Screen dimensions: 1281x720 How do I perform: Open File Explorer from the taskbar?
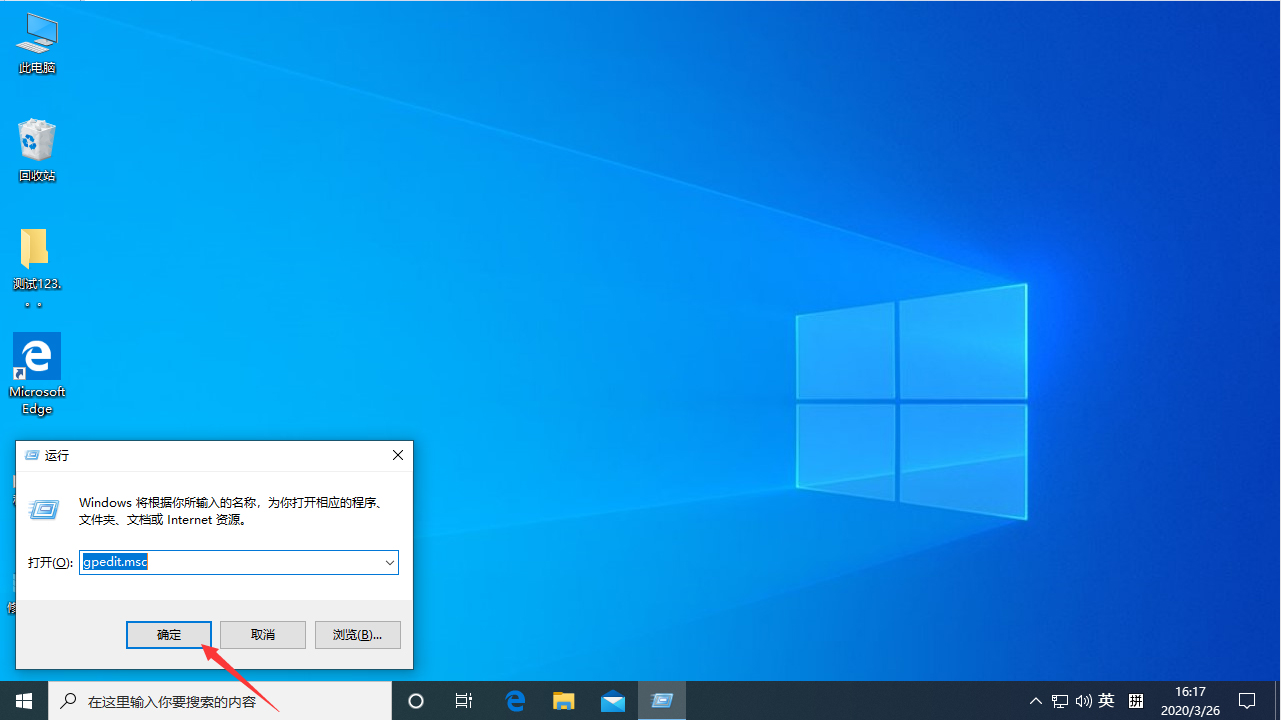point(563,700)
